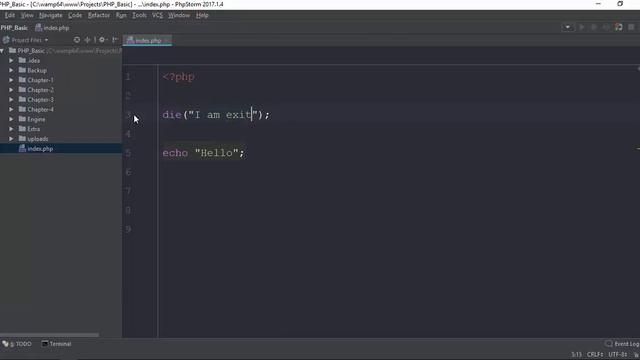Image resolution: width=640 pixels, height=360 pixels.
Task: Click the Debug icon in toolbar
Action: coord(594,27)
